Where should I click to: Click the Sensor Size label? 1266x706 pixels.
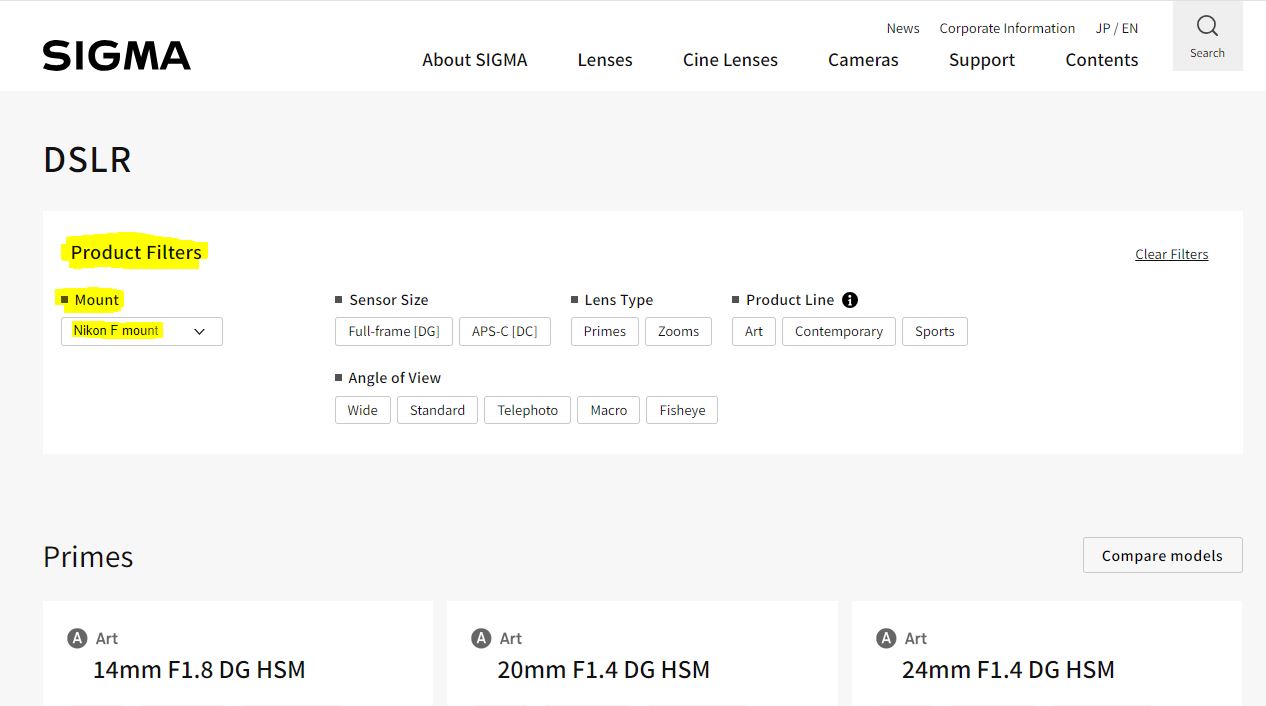click(x=388, y=300)
